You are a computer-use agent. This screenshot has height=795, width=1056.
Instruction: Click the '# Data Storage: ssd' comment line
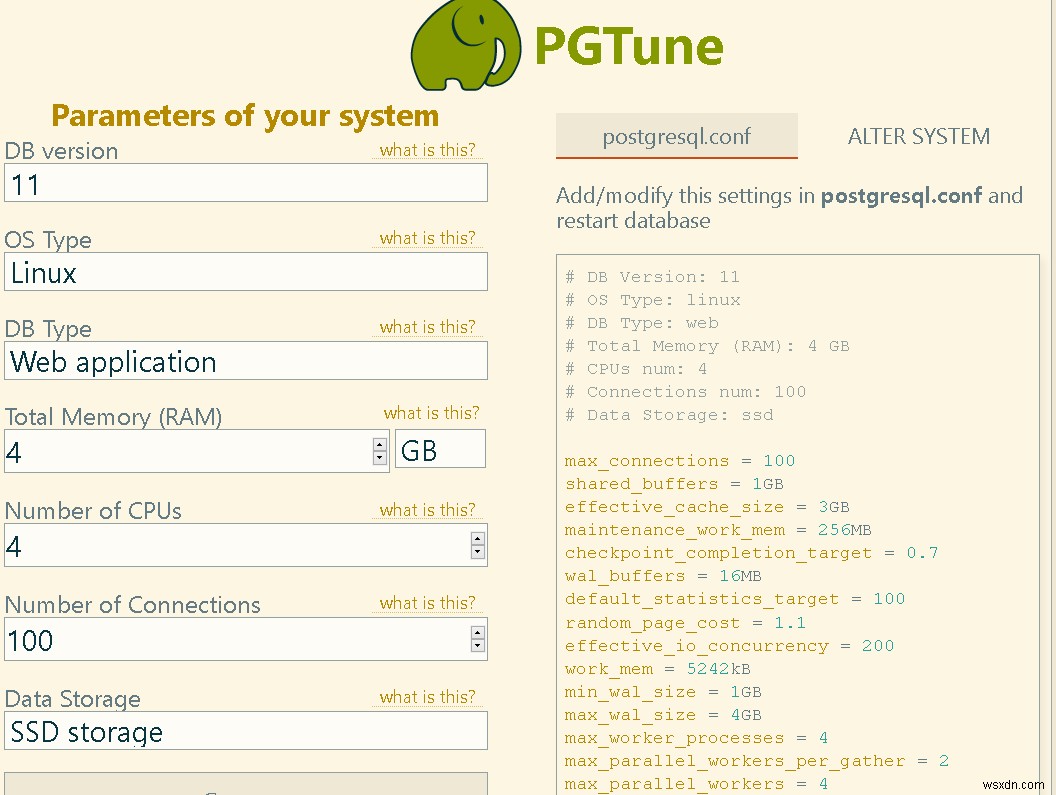pos(669,415)
